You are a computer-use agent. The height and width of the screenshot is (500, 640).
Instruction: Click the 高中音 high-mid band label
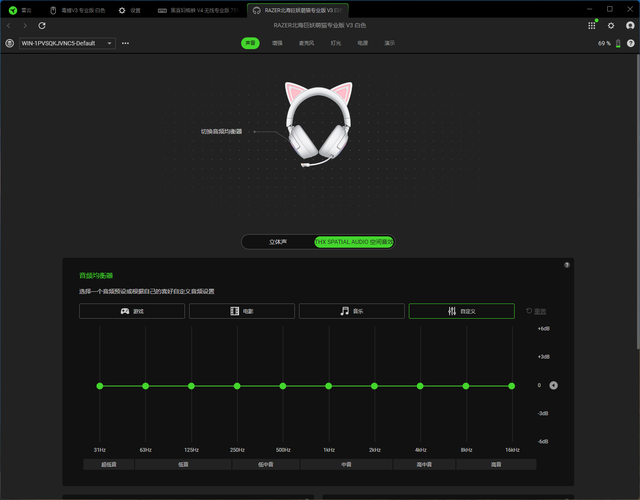click(x=424, y=464)
